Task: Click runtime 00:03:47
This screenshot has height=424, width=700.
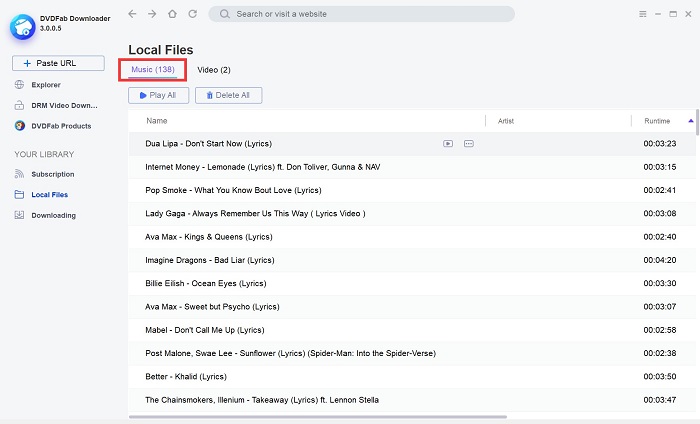Action: click(x=660, y=400)
